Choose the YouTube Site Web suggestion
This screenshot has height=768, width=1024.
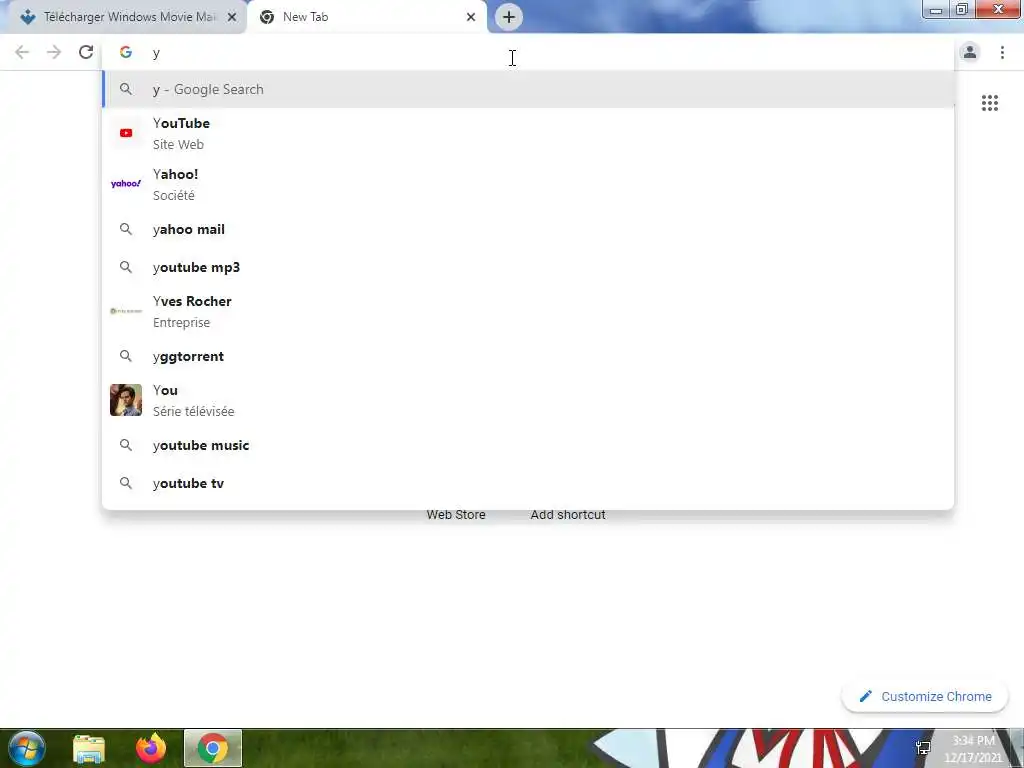528,133
